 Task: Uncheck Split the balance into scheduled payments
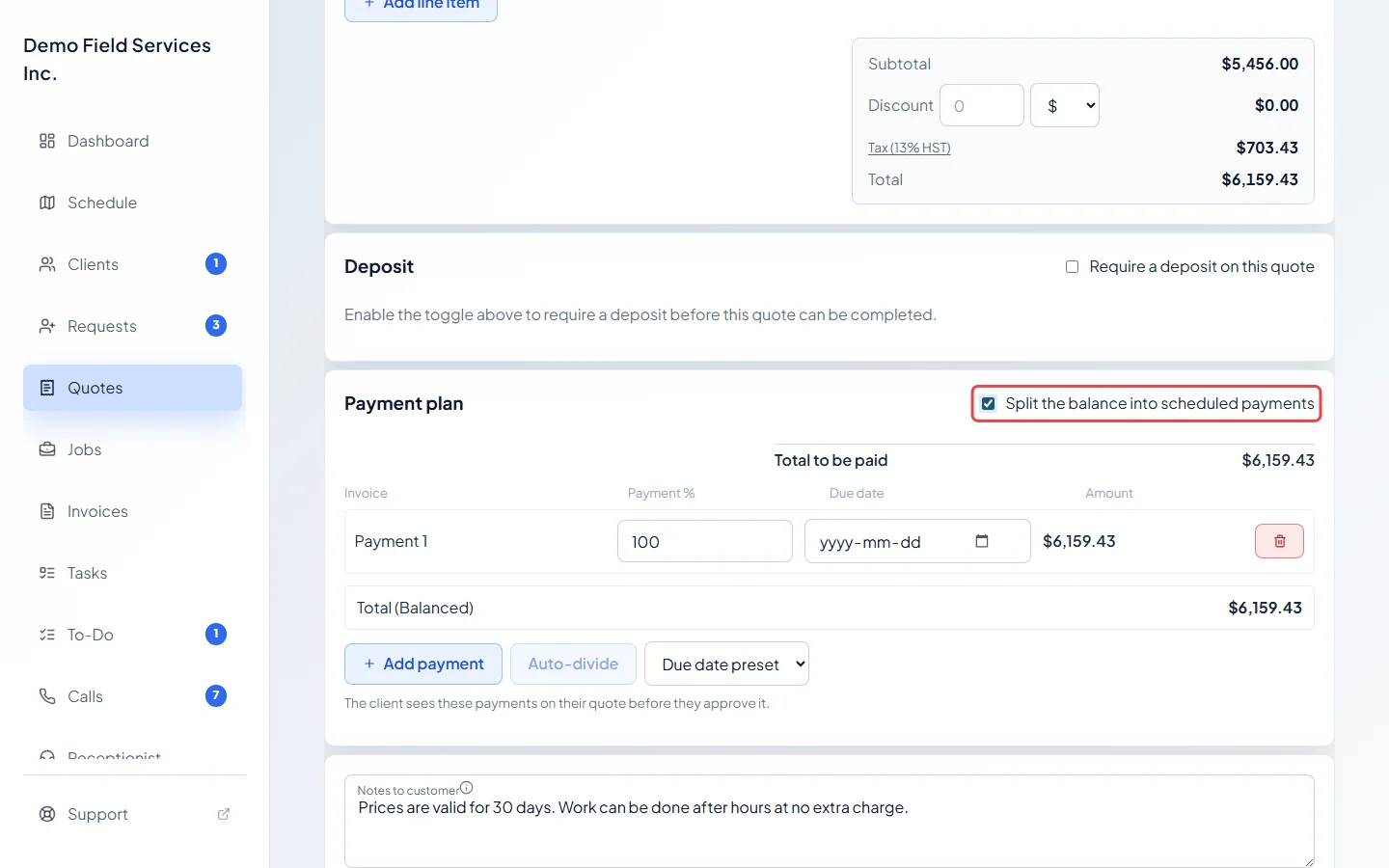989,403
